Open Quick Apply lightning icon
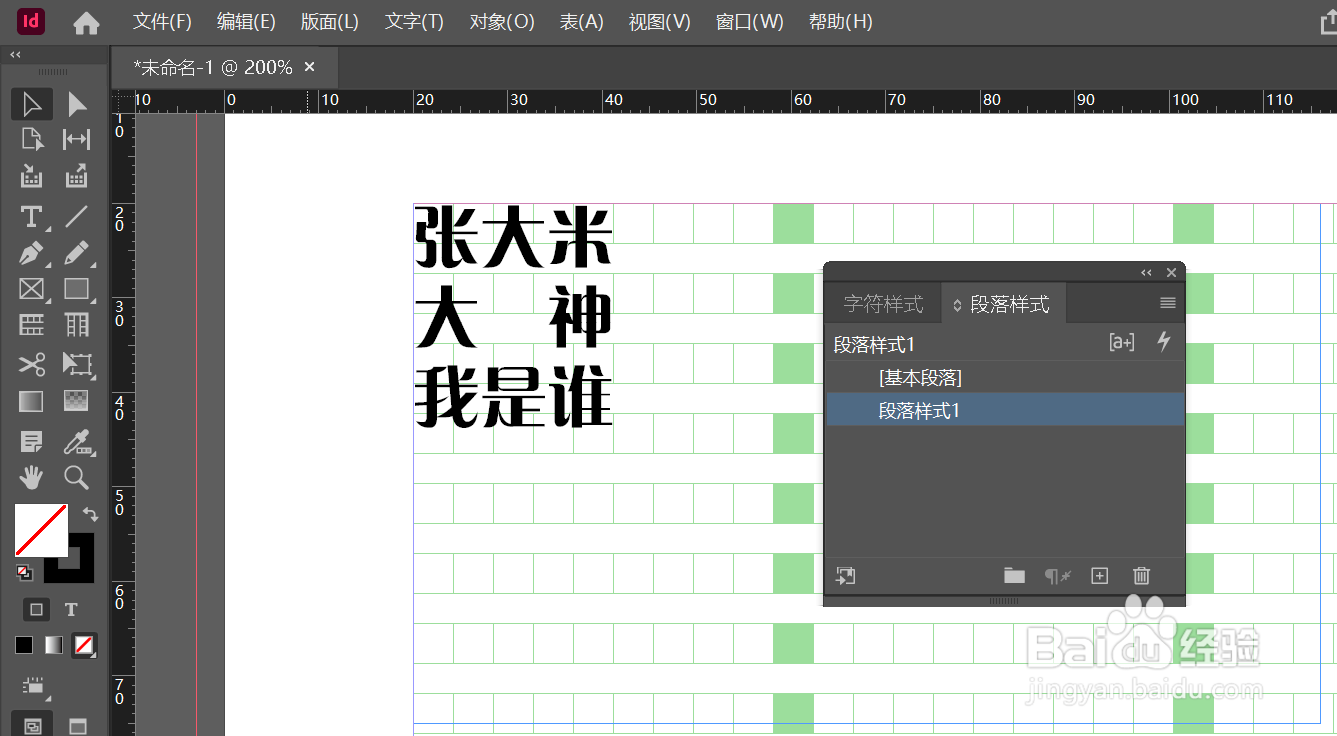Screen dimensions: 1337x736 point(1163,342)
